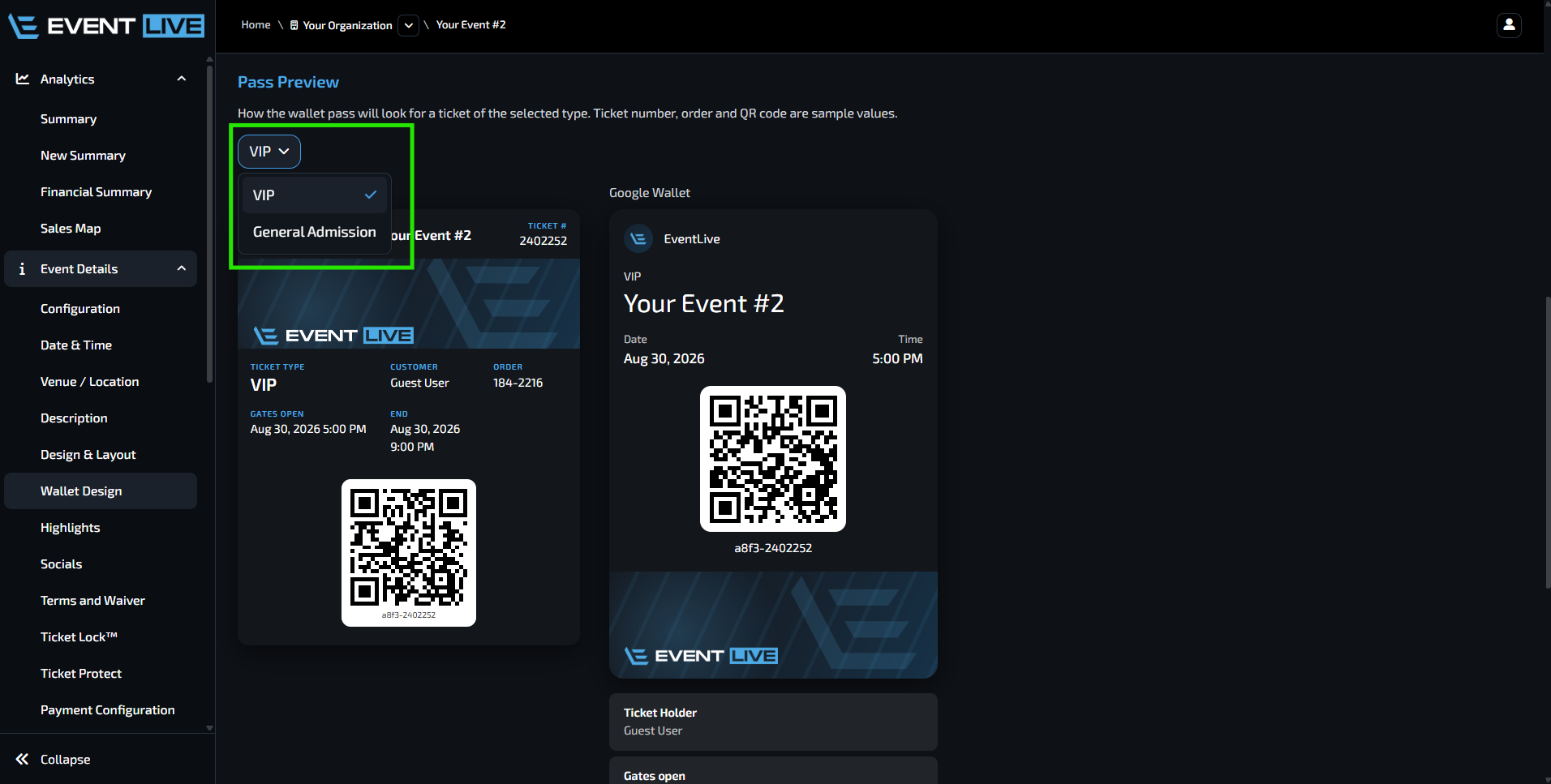The width and height of the screenshot is (1551, 784).
Task: Click the Pass Preview heading
Action: click(x=288, y=82)
